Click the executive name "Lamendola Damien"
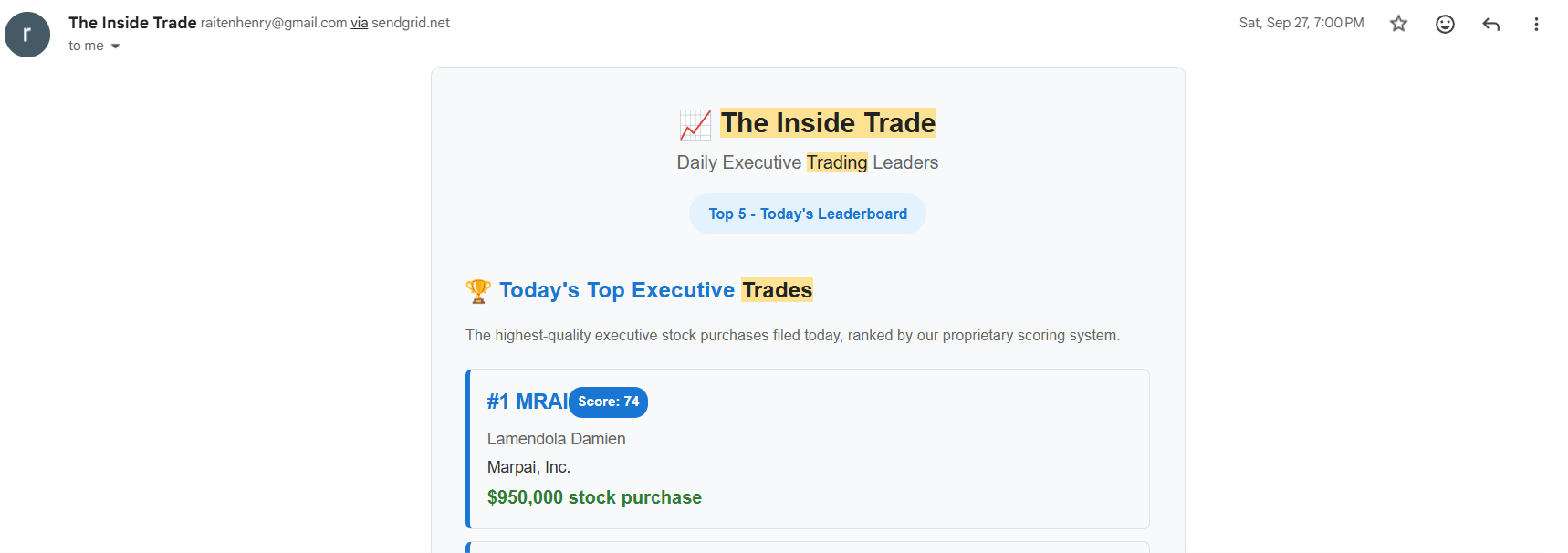 [556, 439]
